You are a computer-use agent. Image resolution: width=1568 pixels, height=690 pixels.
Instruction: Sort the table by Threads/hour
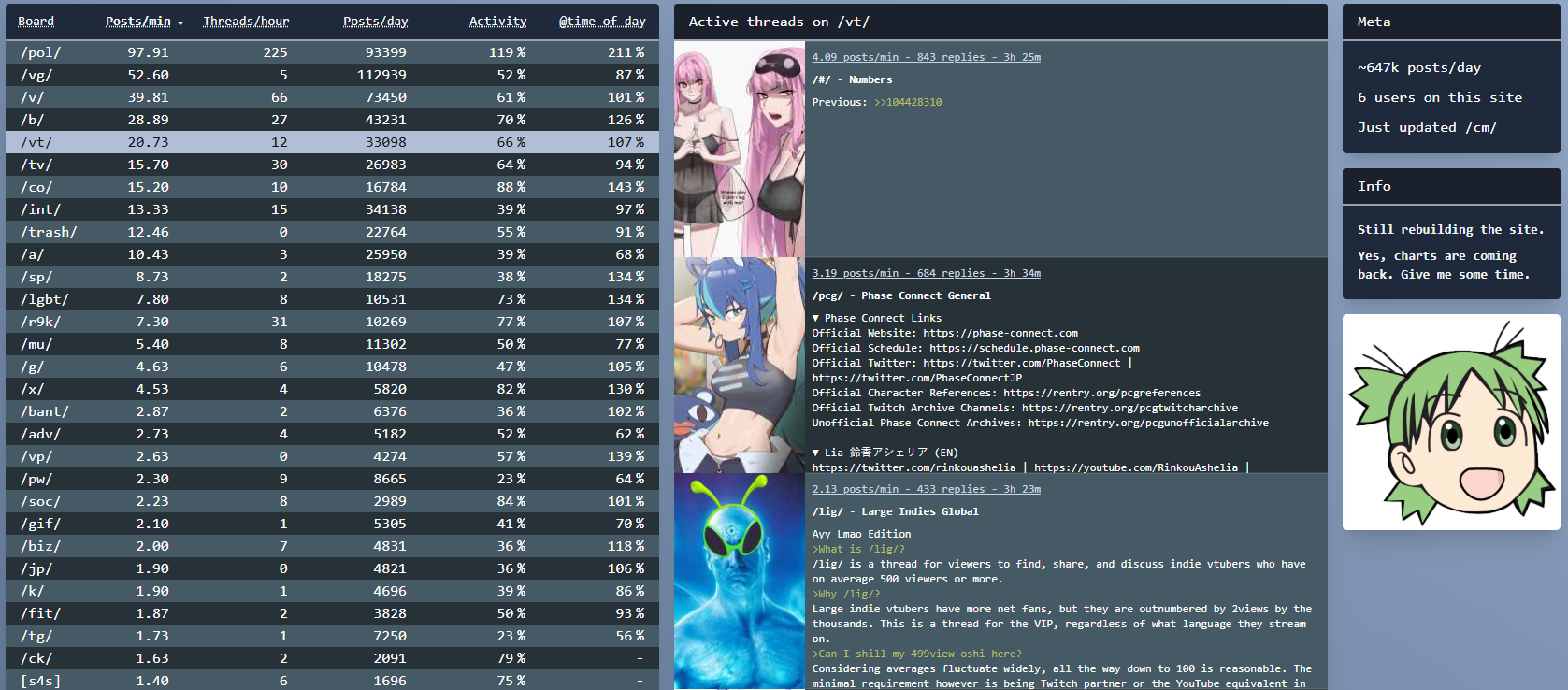(x=246, y=22)
